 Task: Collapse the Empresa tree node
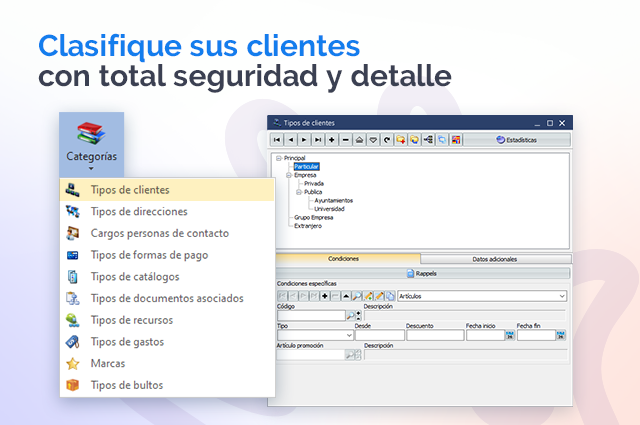click(287, 175)
